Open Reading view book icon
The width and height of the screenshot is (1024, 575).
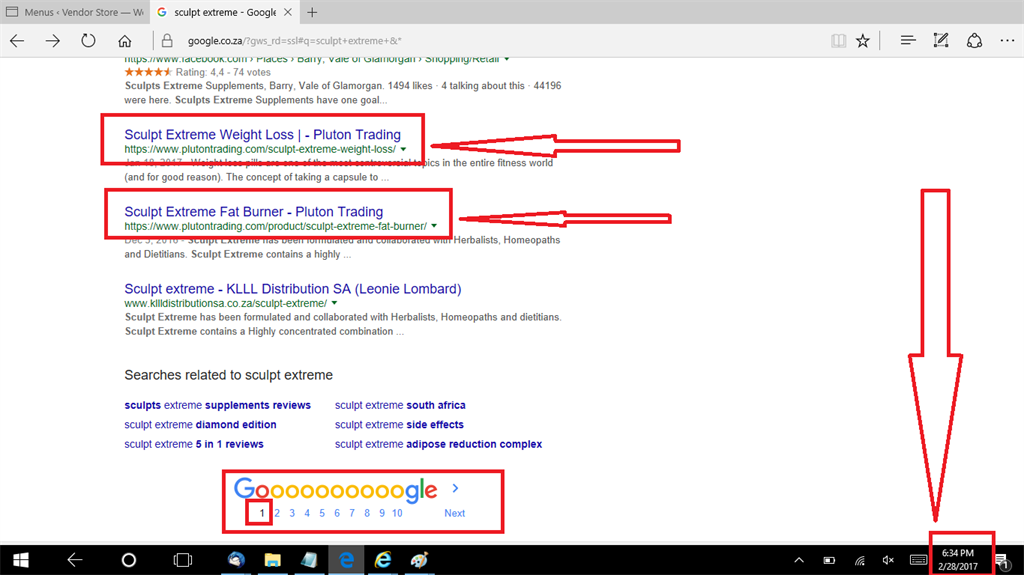coord(838,41)
